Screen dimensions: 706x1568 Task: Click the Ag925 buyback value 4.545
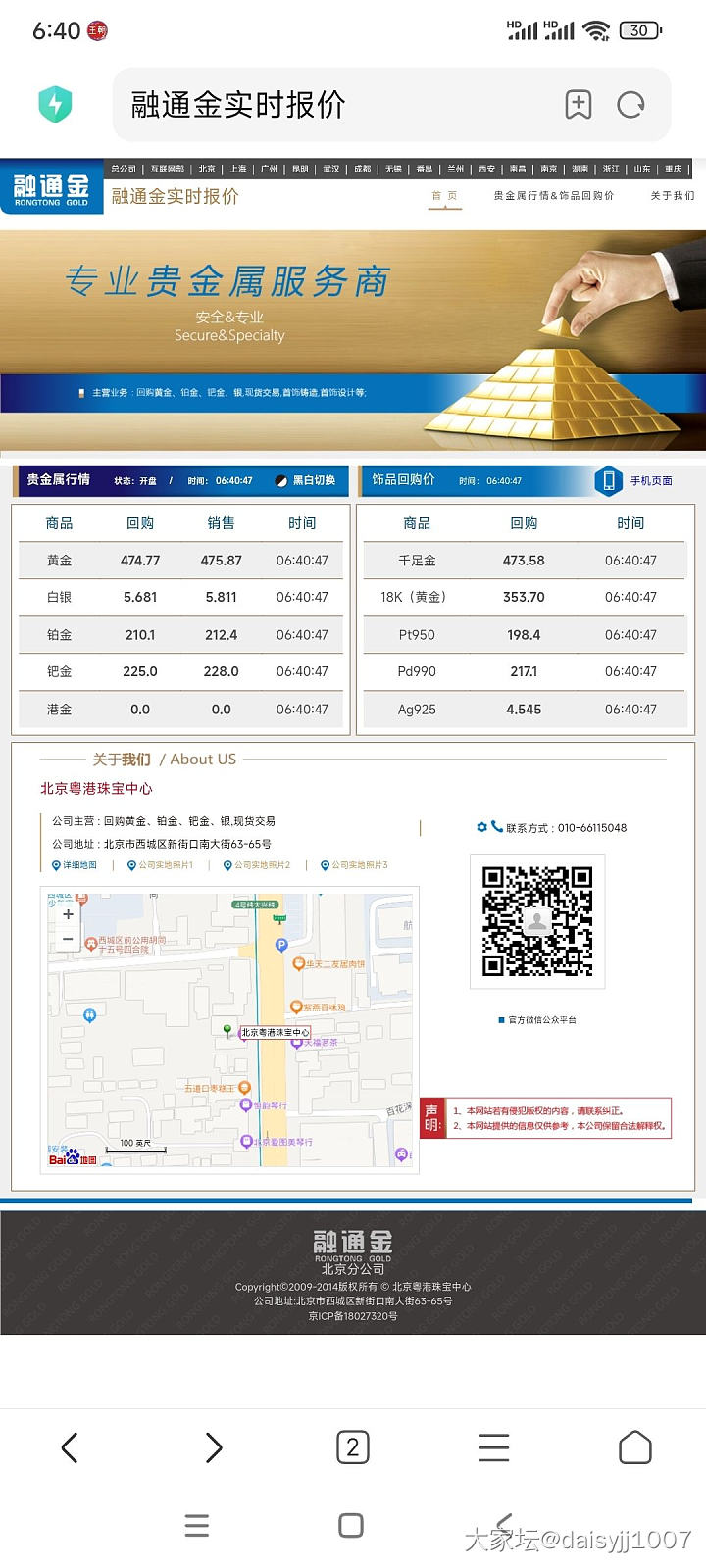point(524,710)
